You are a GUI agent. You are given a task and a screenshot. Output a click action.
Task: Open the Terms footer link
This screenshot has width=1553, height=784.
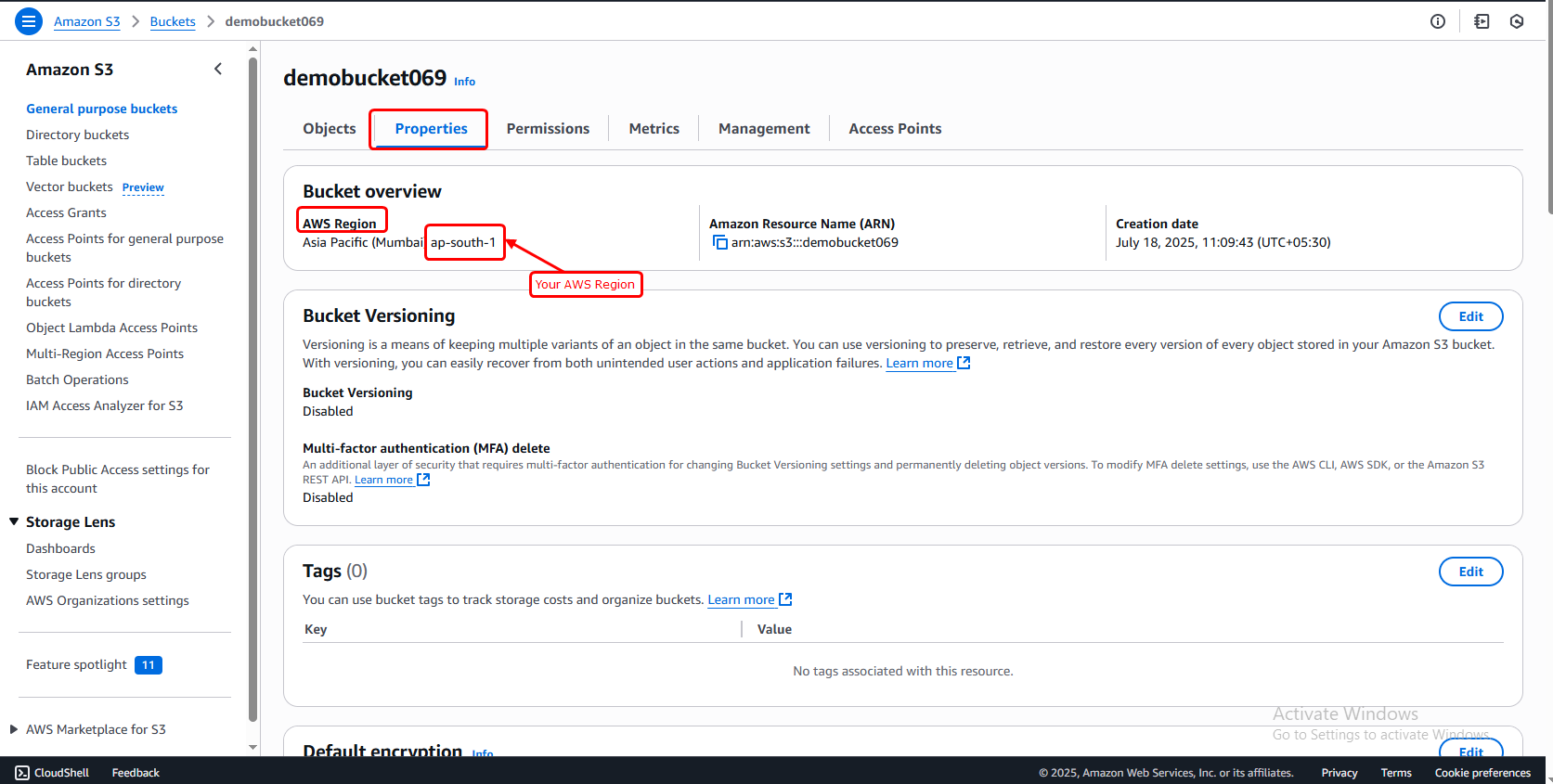click(x=1396, y=772)
